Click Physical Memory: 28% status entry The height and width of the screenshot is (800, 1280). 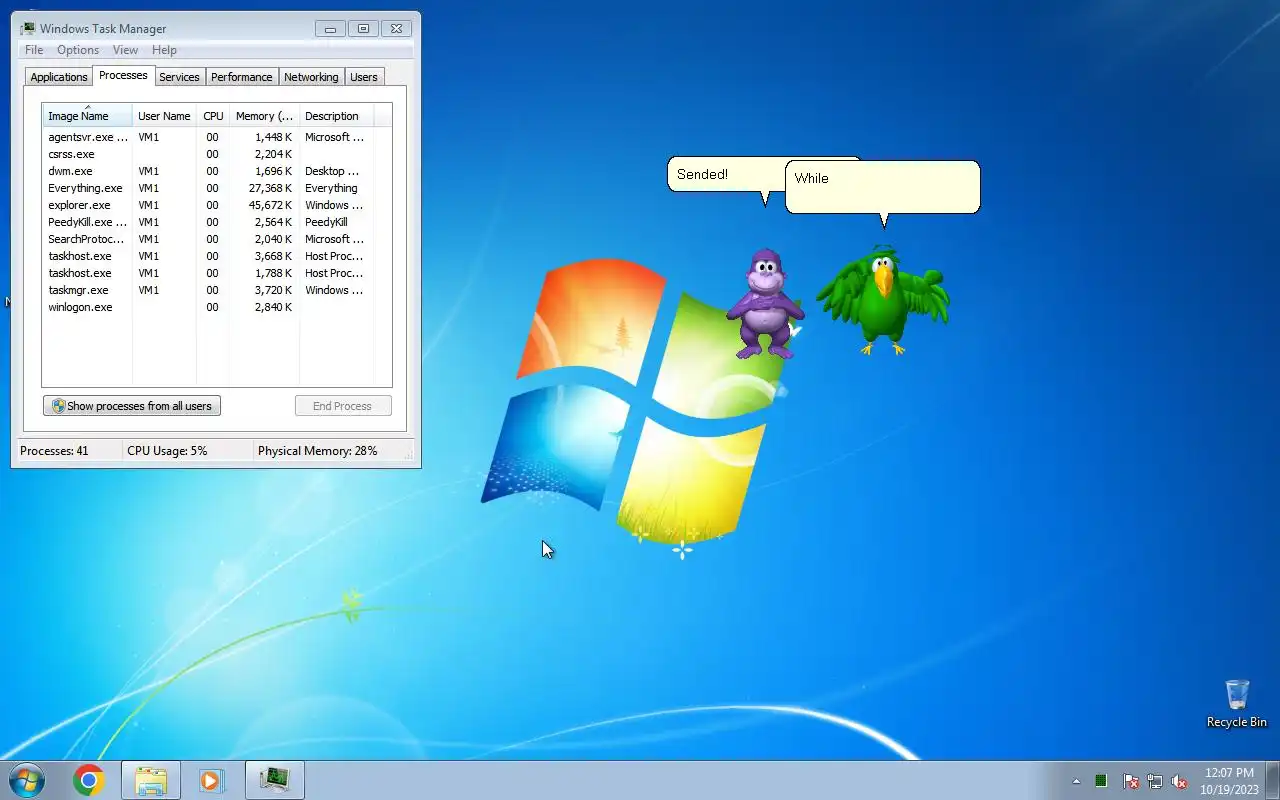click(x=318, y=451)
